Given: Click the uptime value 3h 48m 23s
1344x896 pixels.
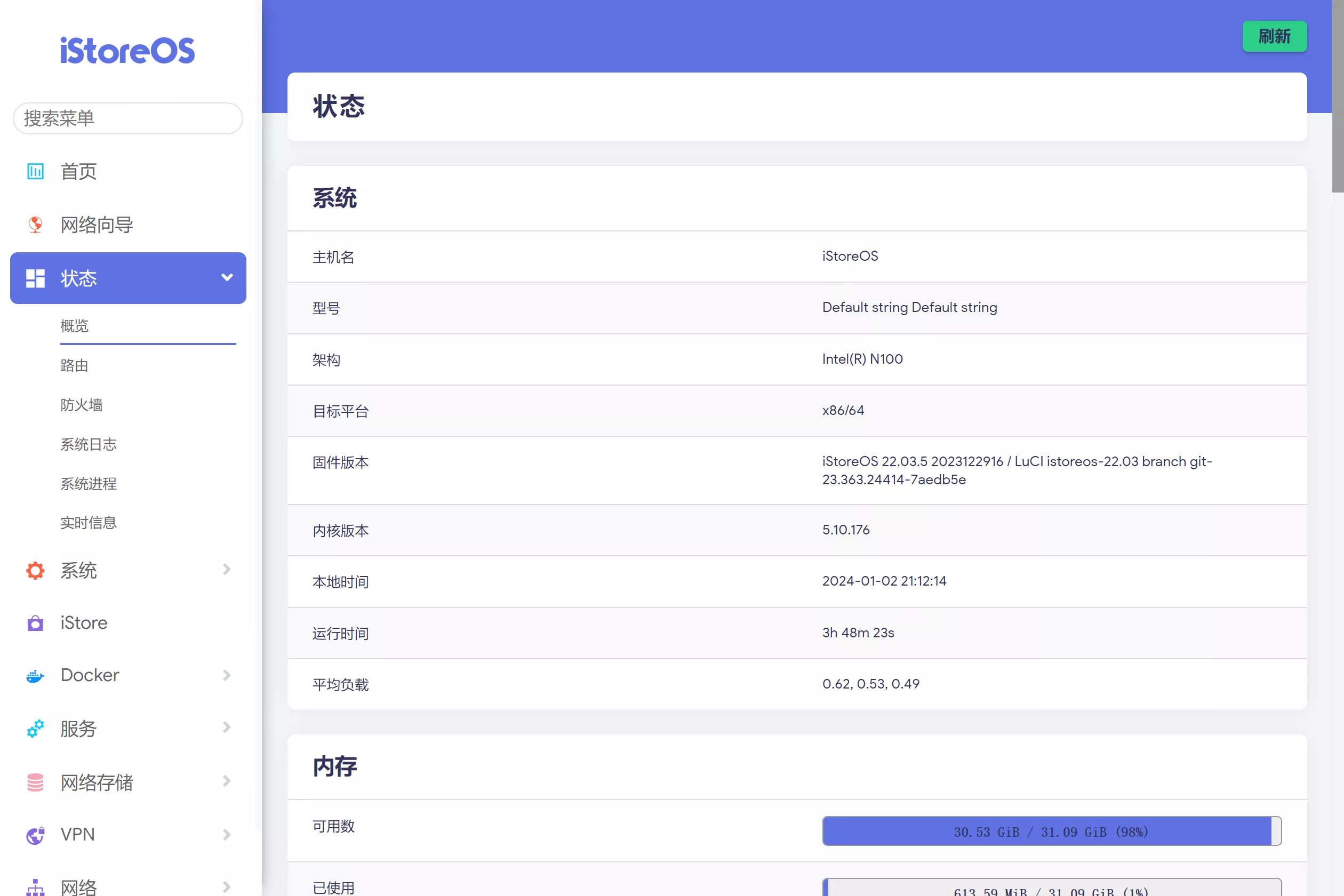Looking at the screenshot, I should 858,633.
